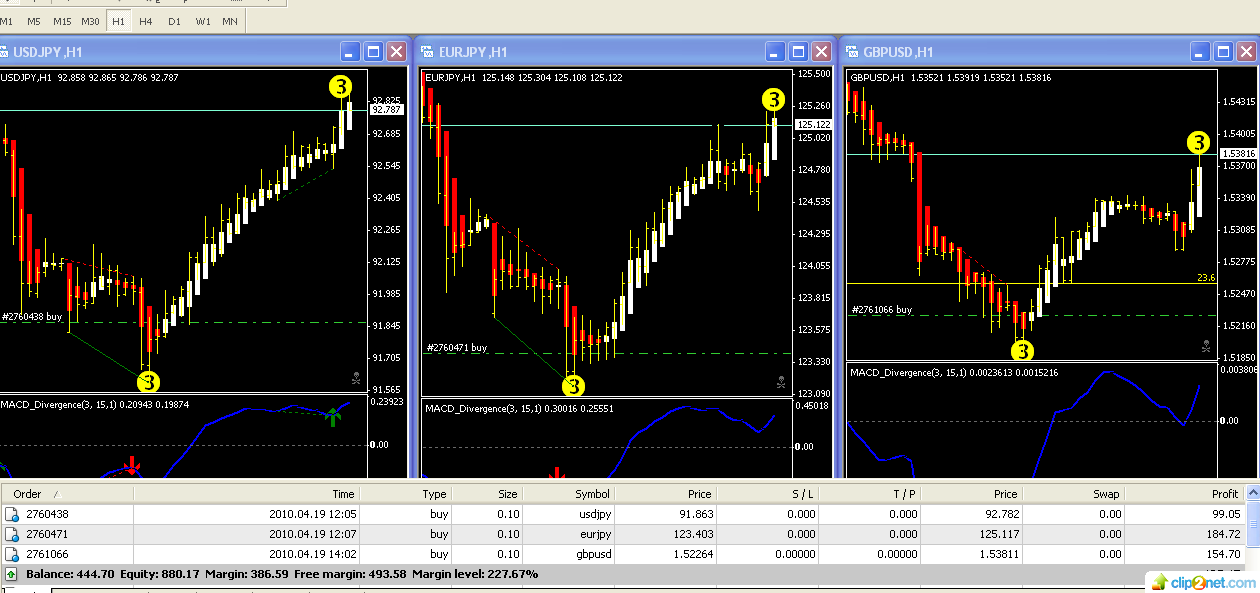Sort orders by Symbol column header
1260x593 pixels.
click(568, 494)
